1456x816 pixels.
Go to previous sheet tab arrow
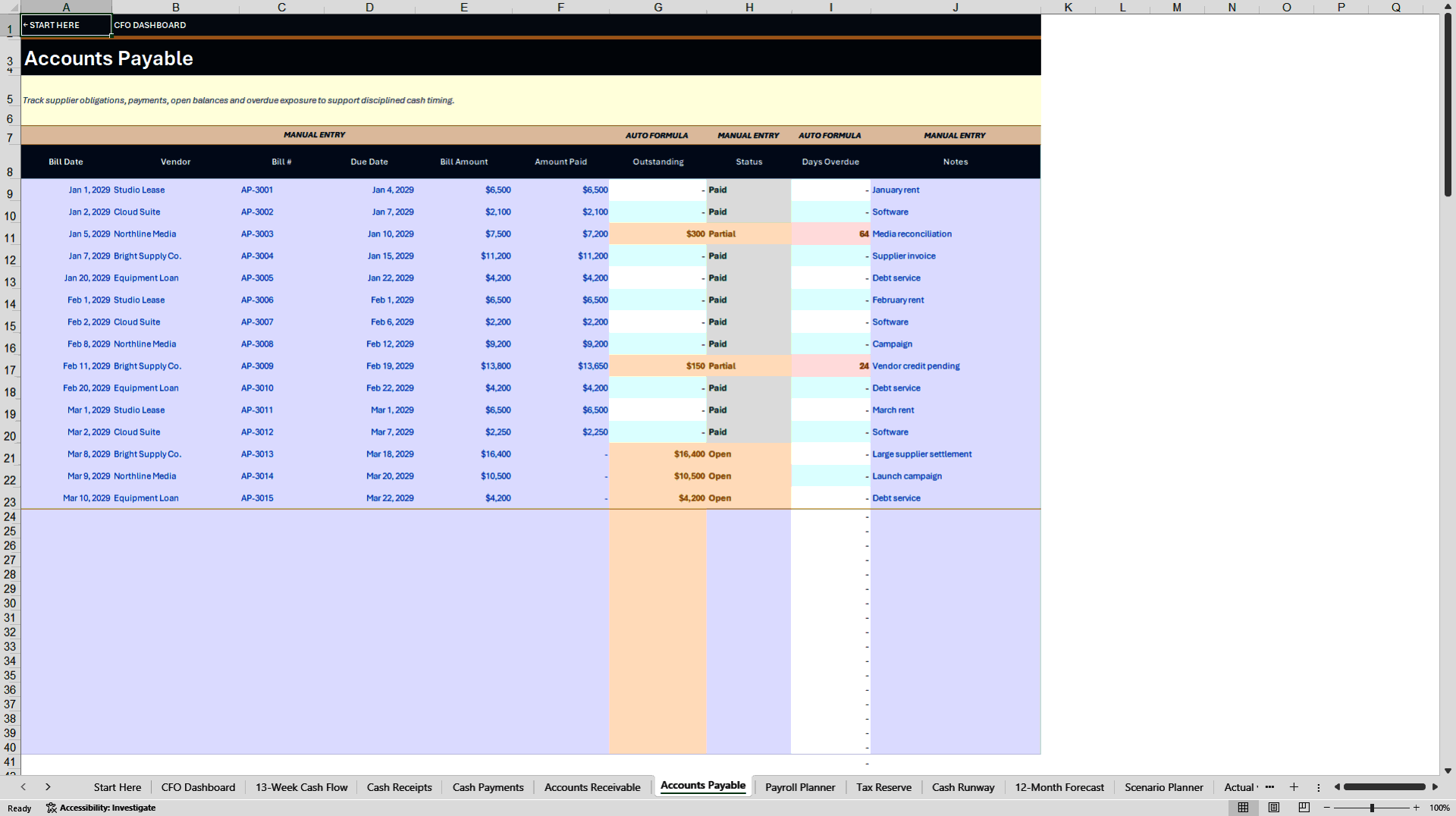pos(24,787)
